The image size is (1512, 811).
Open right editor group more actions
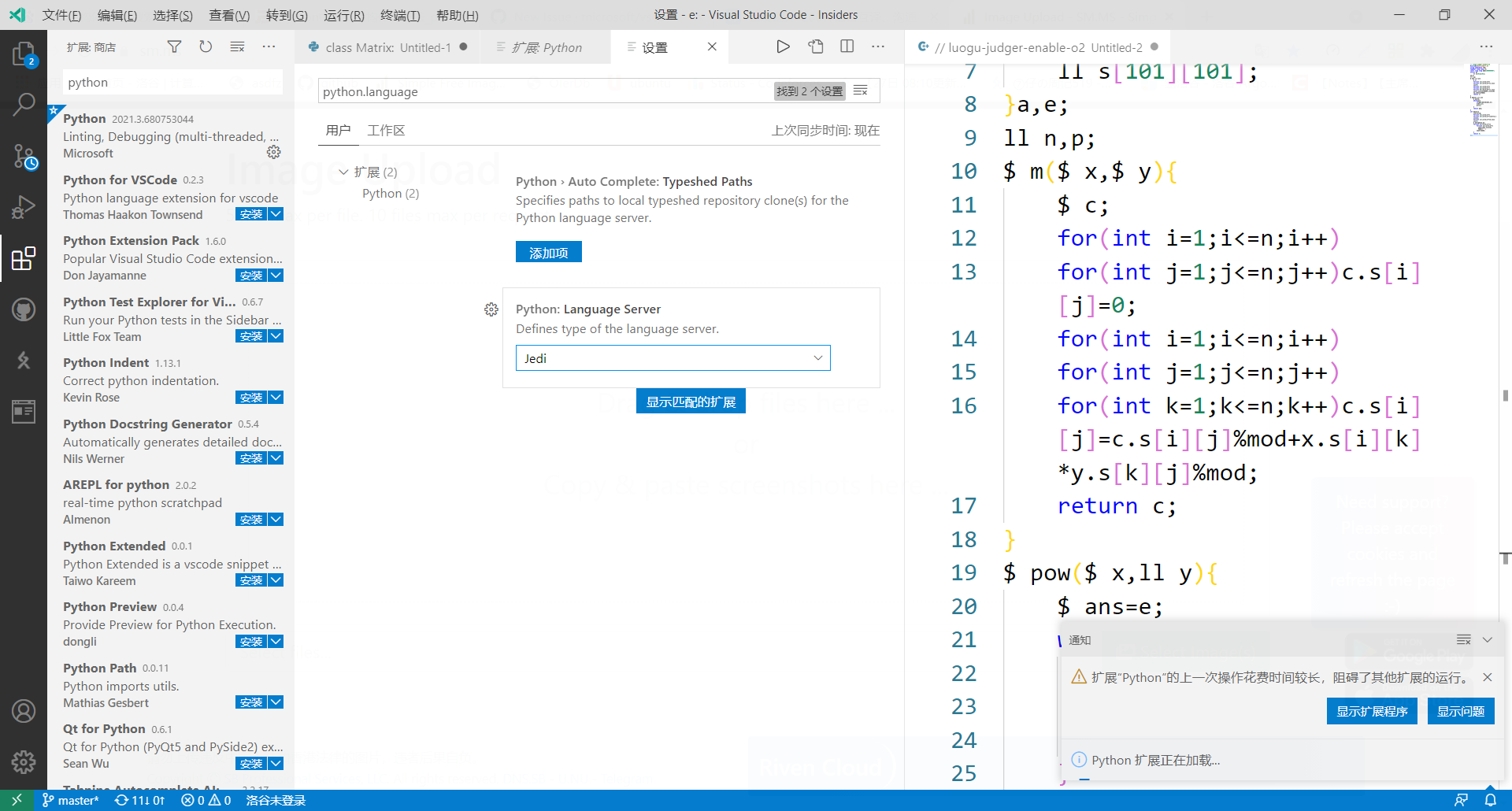[1486, 47]
